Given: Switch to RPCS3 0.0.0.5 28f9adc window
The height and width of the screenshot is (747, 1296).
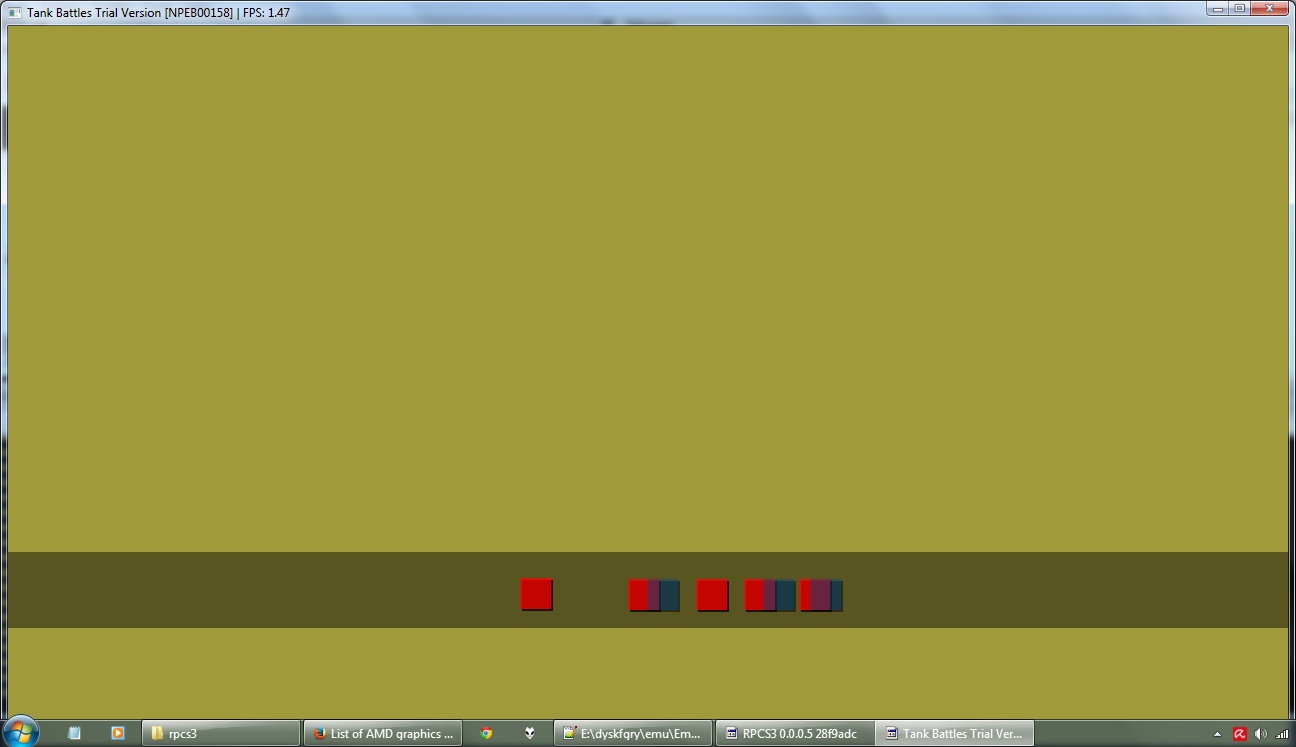Looking at the screenshot, I should [x=795, y=733].
